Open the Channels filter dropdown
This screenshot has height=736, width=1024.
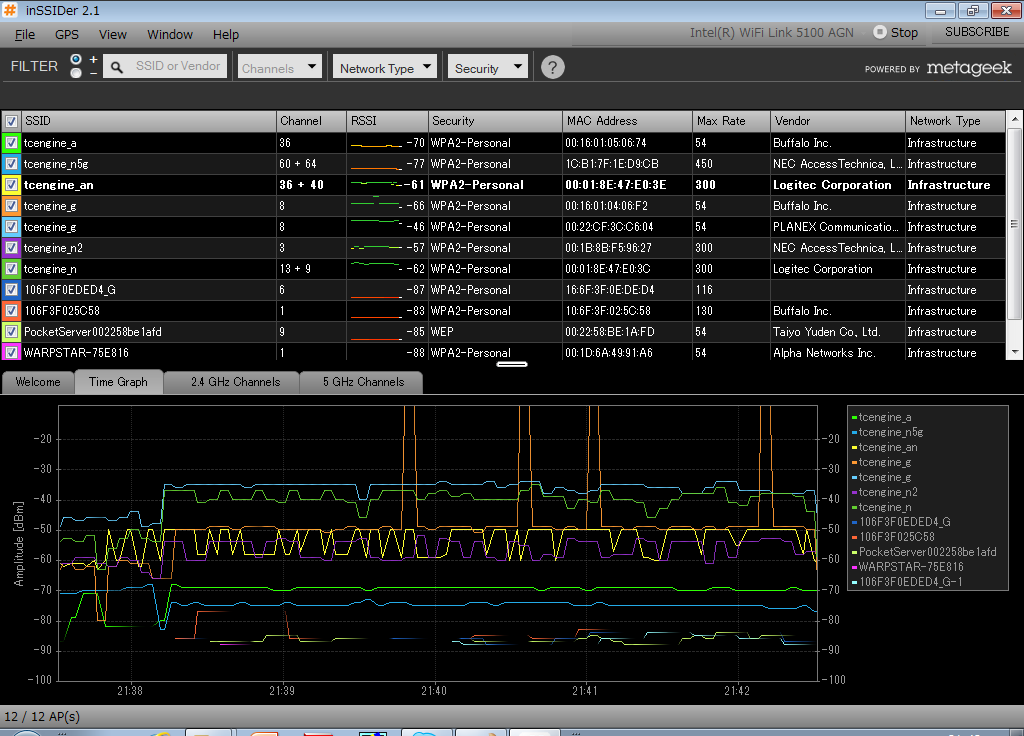click(x=280, y=67)
